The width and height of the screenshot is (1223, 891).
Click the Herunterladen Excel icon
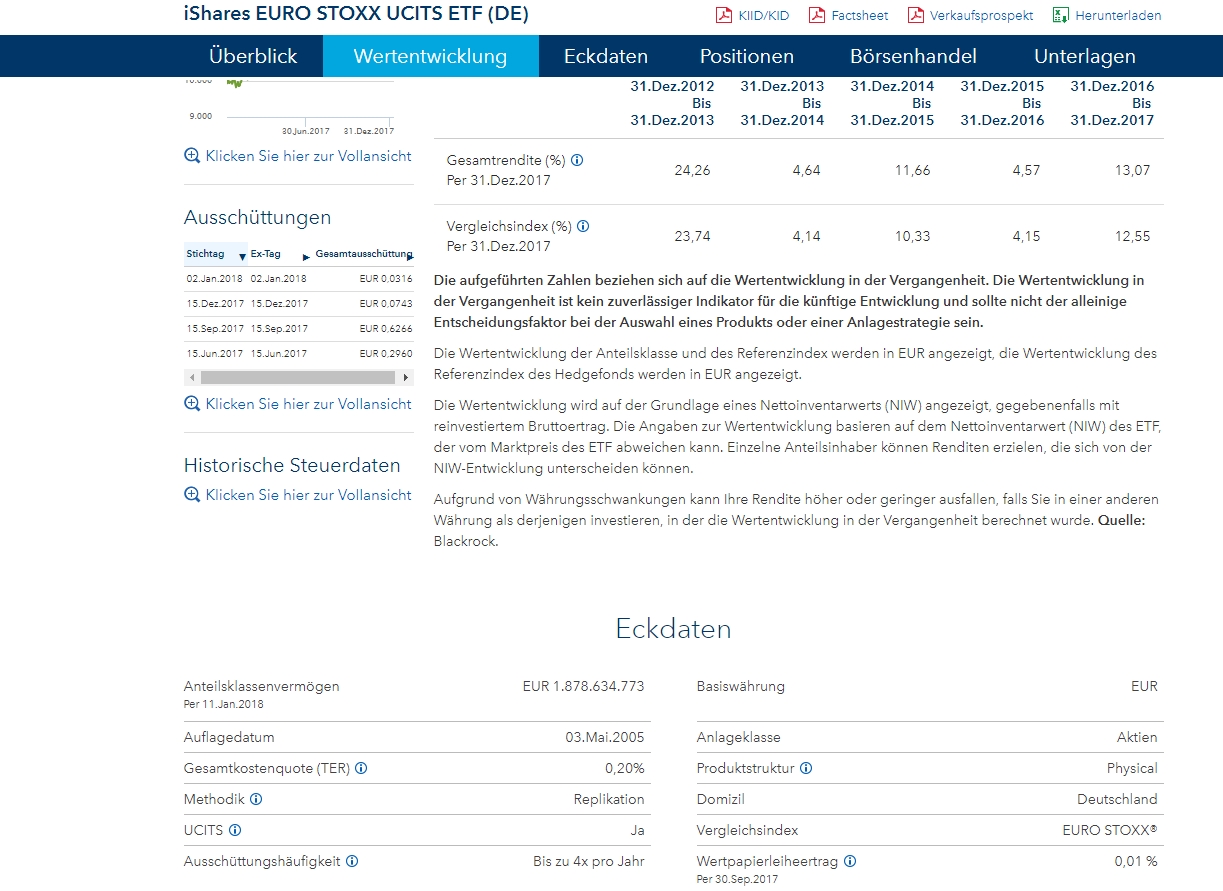point(1060,15)
